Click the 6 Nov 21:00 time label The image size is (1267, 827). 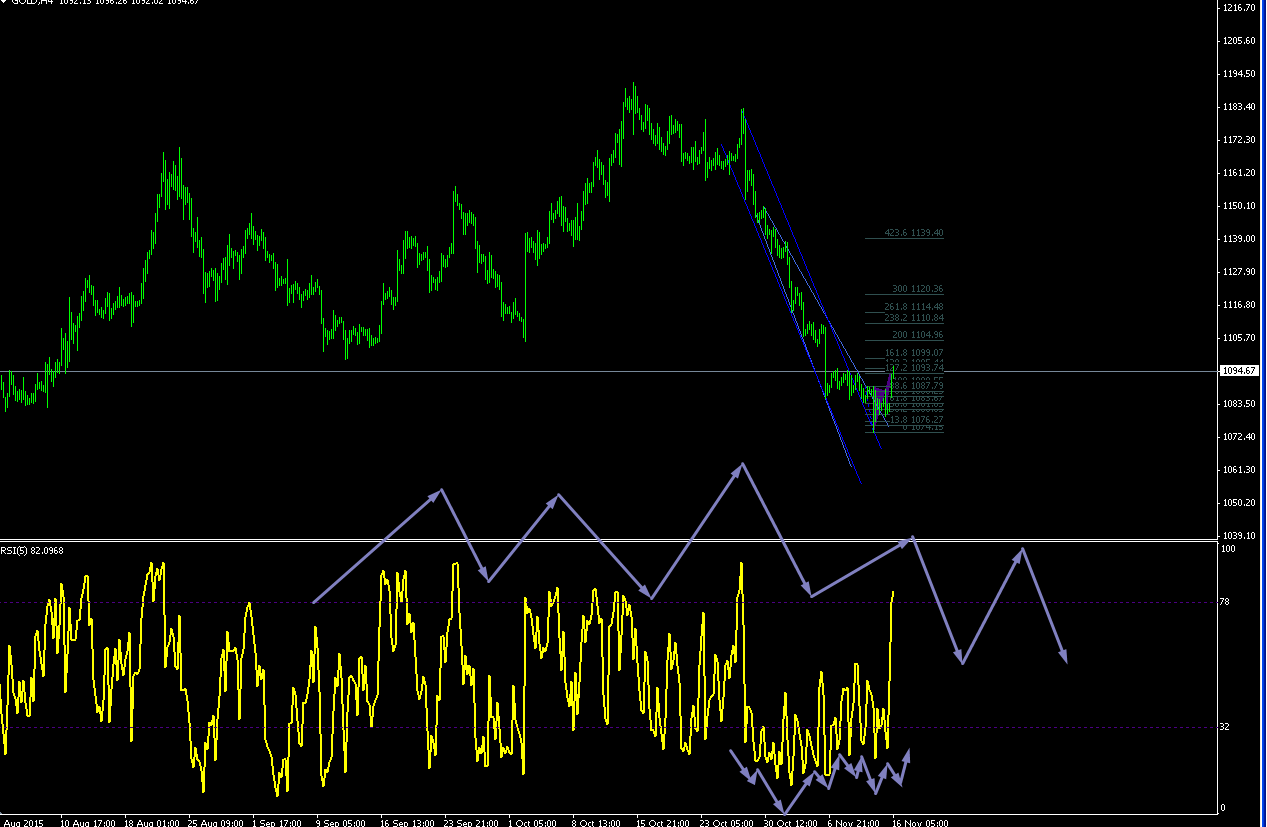(x=854, y=822)
